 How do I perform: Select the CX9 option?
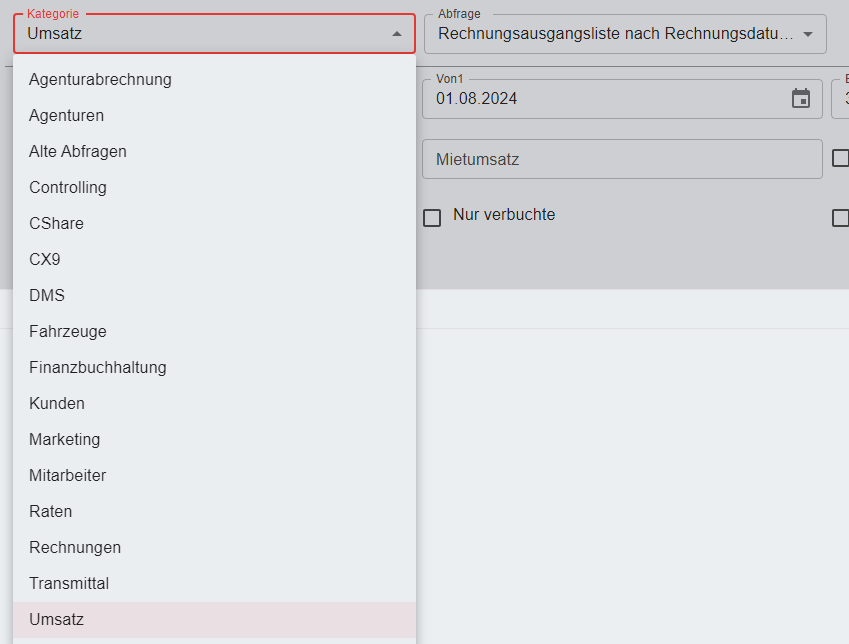point(45,259)
